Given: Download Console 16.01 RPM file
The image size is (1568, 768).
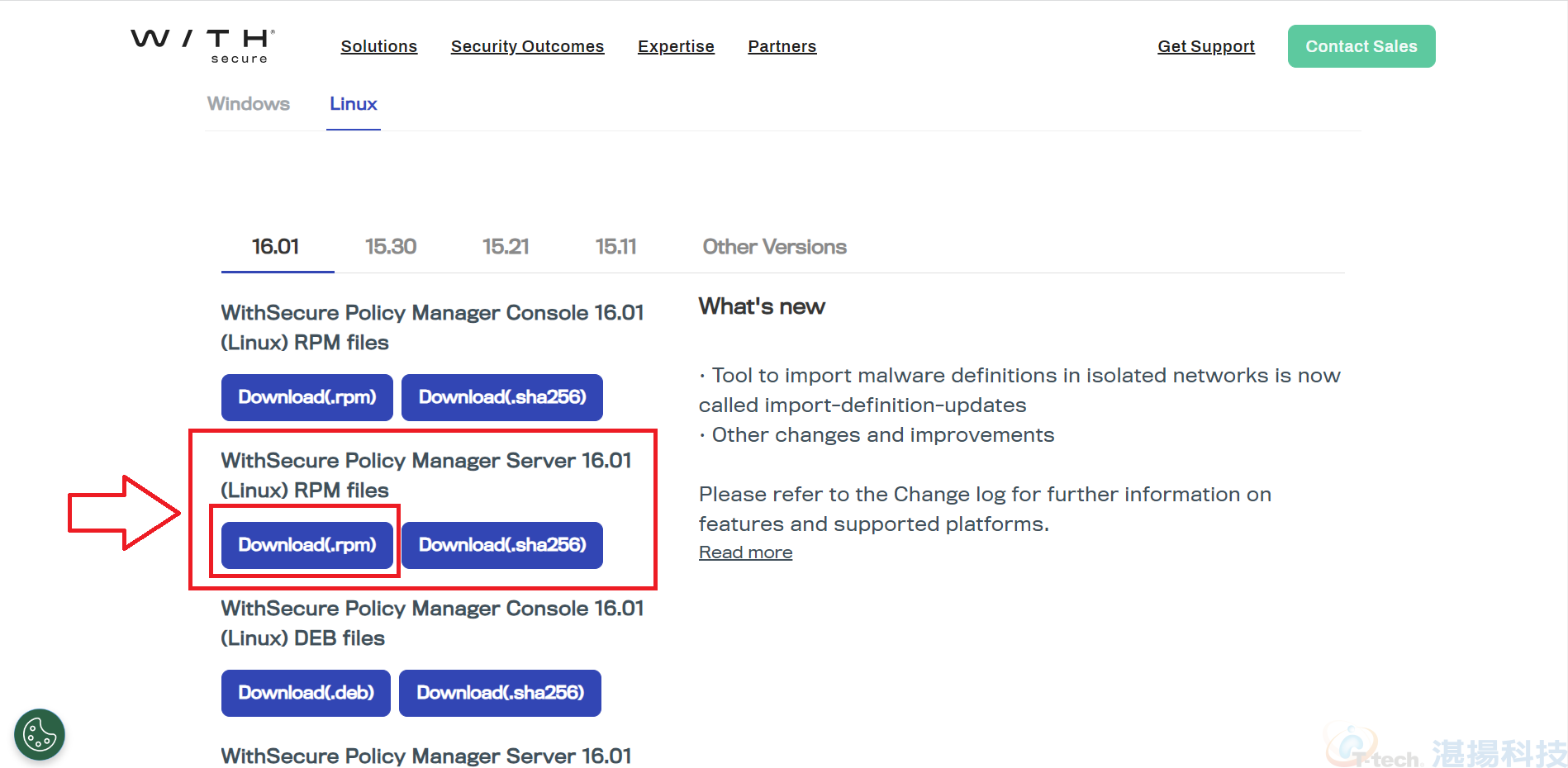Looking at the screenshot, I should click(307, 397).
